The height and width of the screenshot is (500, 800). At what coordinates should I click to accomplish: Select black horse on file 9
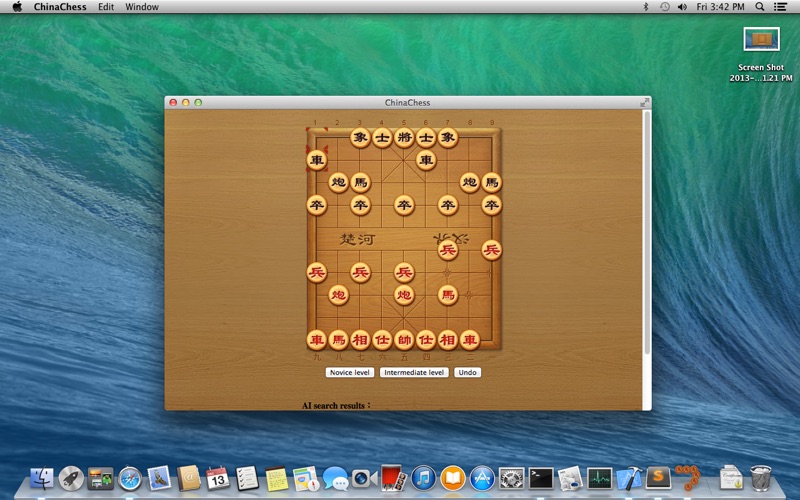click(x=491, y=183)
